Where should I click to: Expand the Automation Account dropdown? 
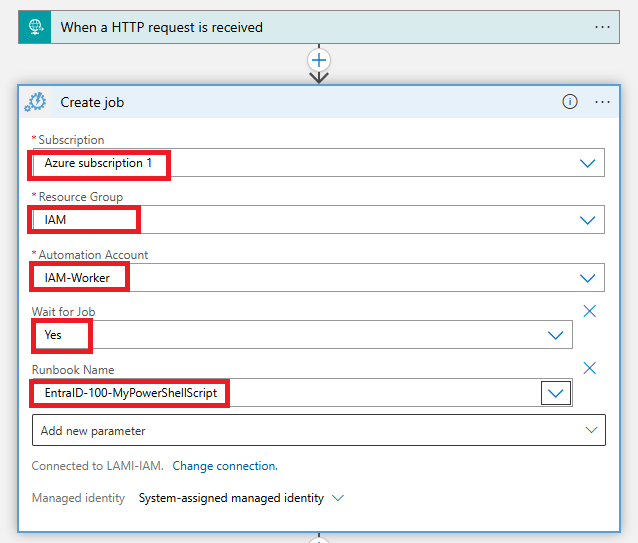click(x=587, y=278)
